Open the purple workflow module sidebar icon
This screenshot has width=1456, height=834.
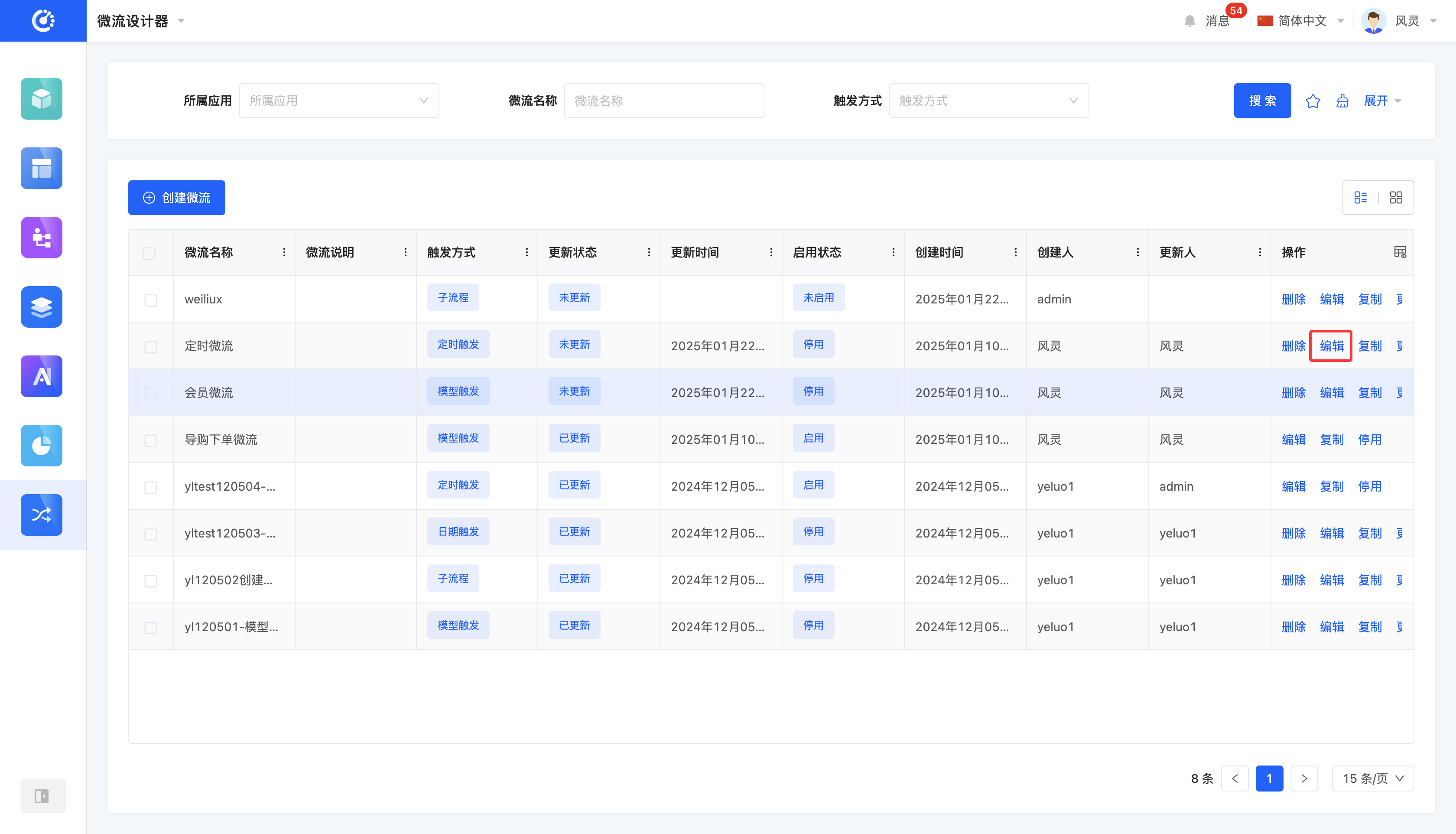click(x=41, y=237)
